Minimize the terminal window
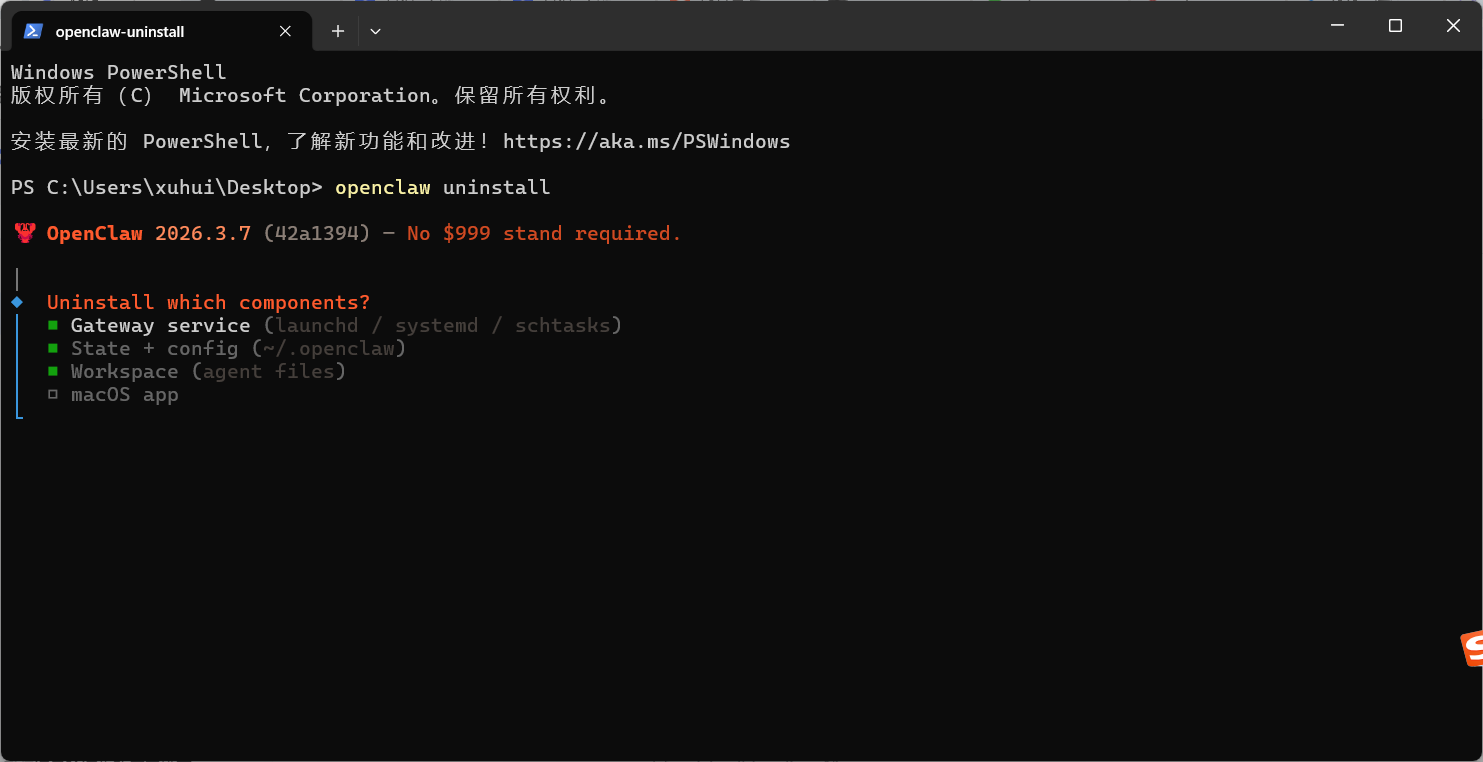The height and width of the screenshot is (762, 1483). (1337, 26)
